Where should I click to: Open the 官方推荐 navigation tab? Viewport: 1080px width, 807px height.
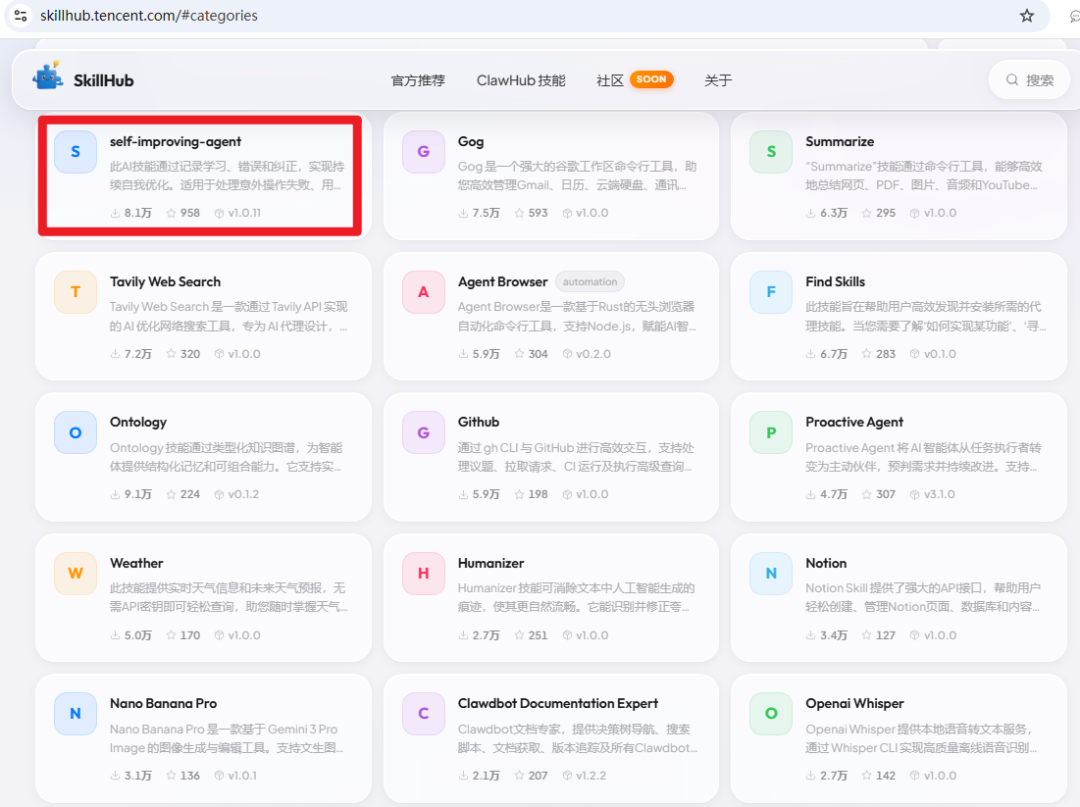(x=417, y=80)
